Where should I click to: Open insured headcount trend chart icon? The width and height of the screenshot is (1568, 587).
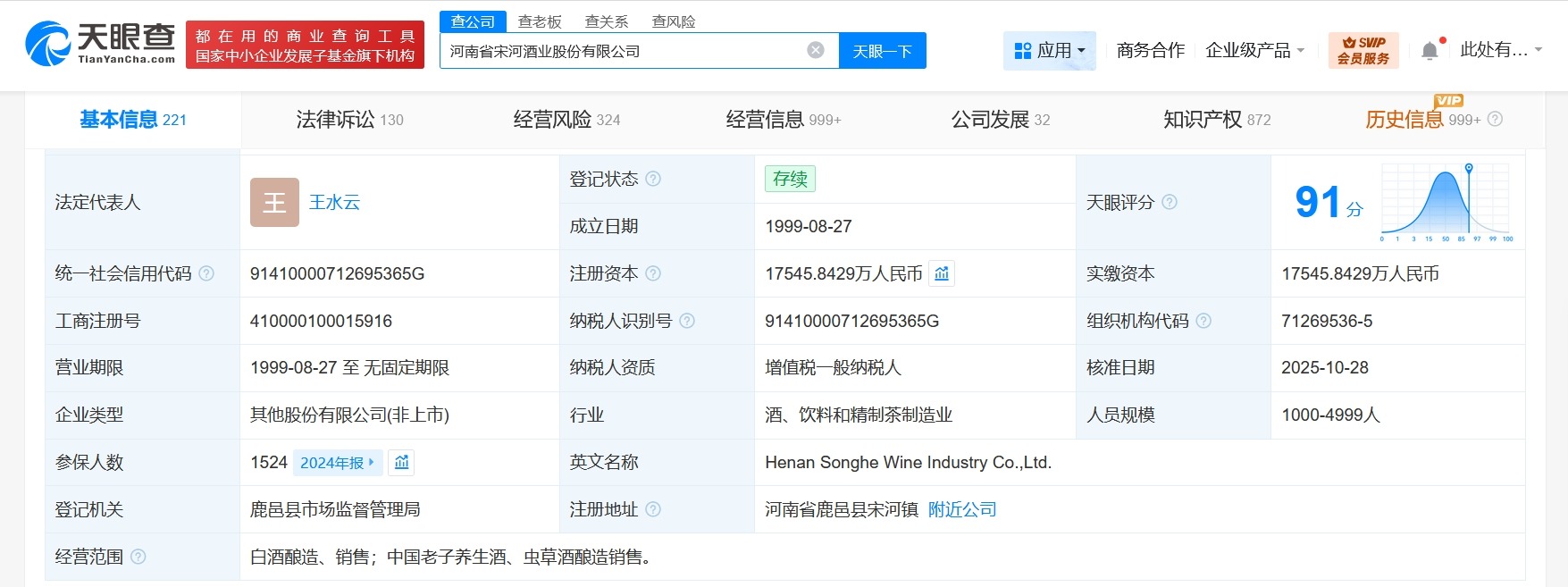(x=402, y=462)
